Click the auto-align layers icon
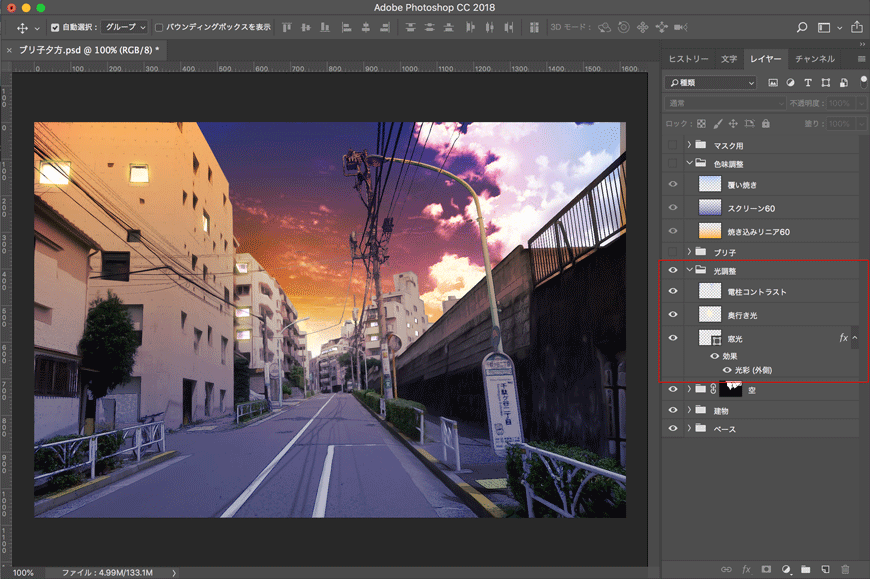This screenshot has height=579, width=870. coord(534,27)
